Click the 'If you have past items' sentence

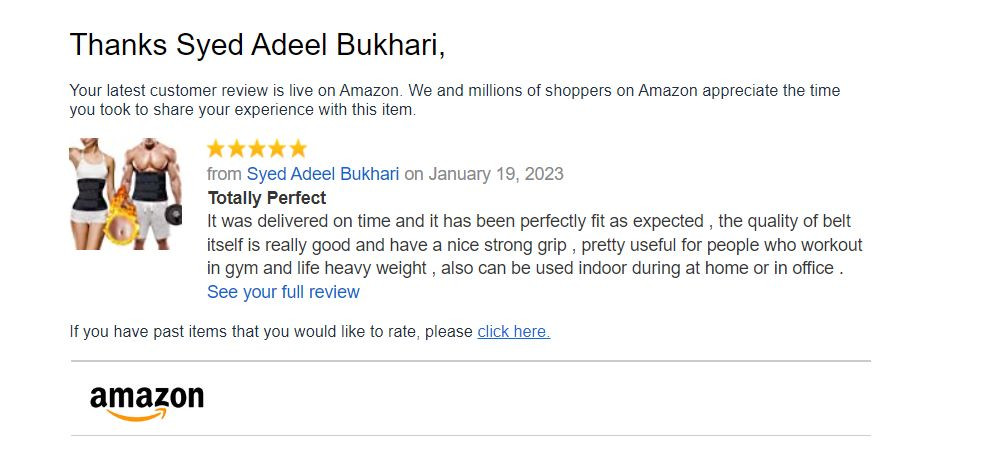(270, 331)
